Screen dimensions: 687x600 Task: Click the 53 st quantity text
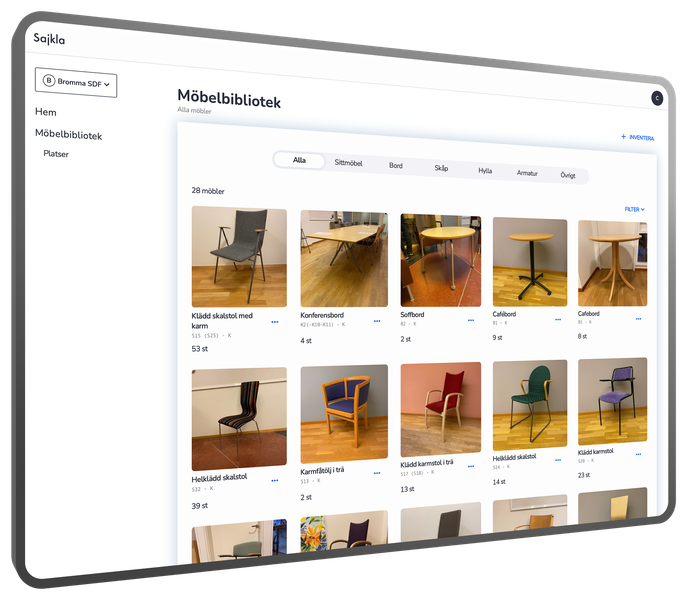coord(199,349)
